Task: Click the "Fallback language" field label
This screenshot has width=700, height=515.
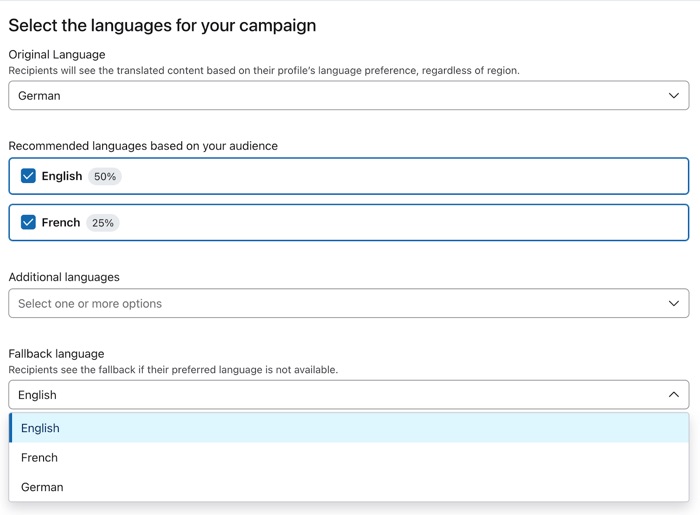Action: [56, 353]
